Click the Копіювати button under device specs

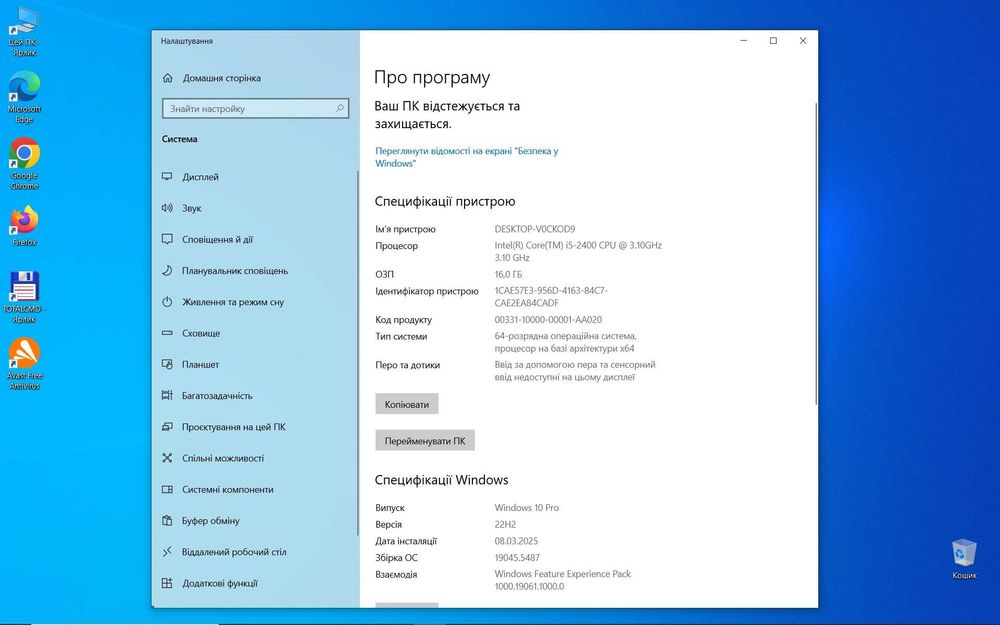(x=407, y=404)
